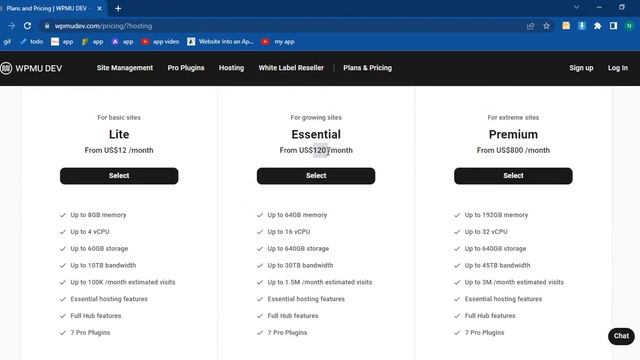Reload the page with refresh icon
Image resolution: width=640 pixels, height=360 pixels.
coord(27,26)
